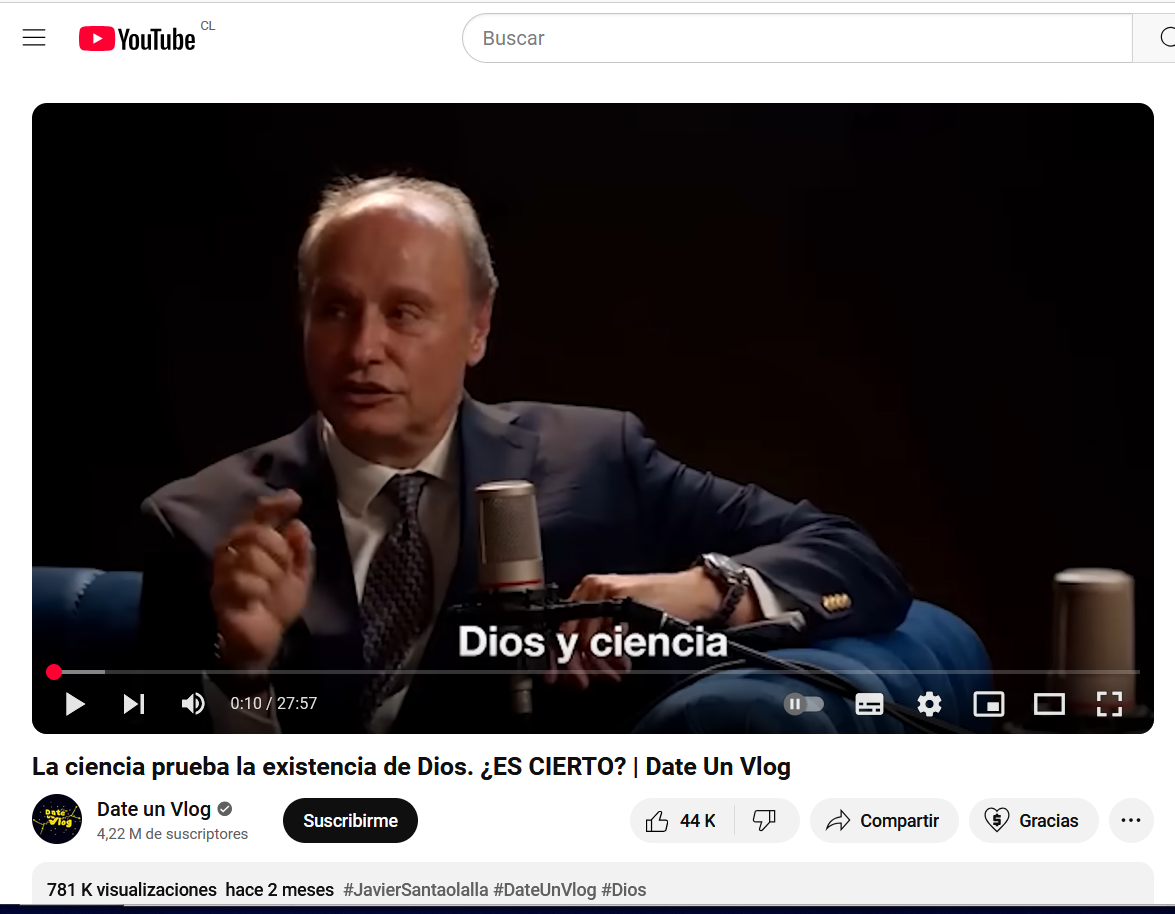Toggle the autoplay switch
The height and width of the screenshot is (914, 1175).
coord(803,704)
